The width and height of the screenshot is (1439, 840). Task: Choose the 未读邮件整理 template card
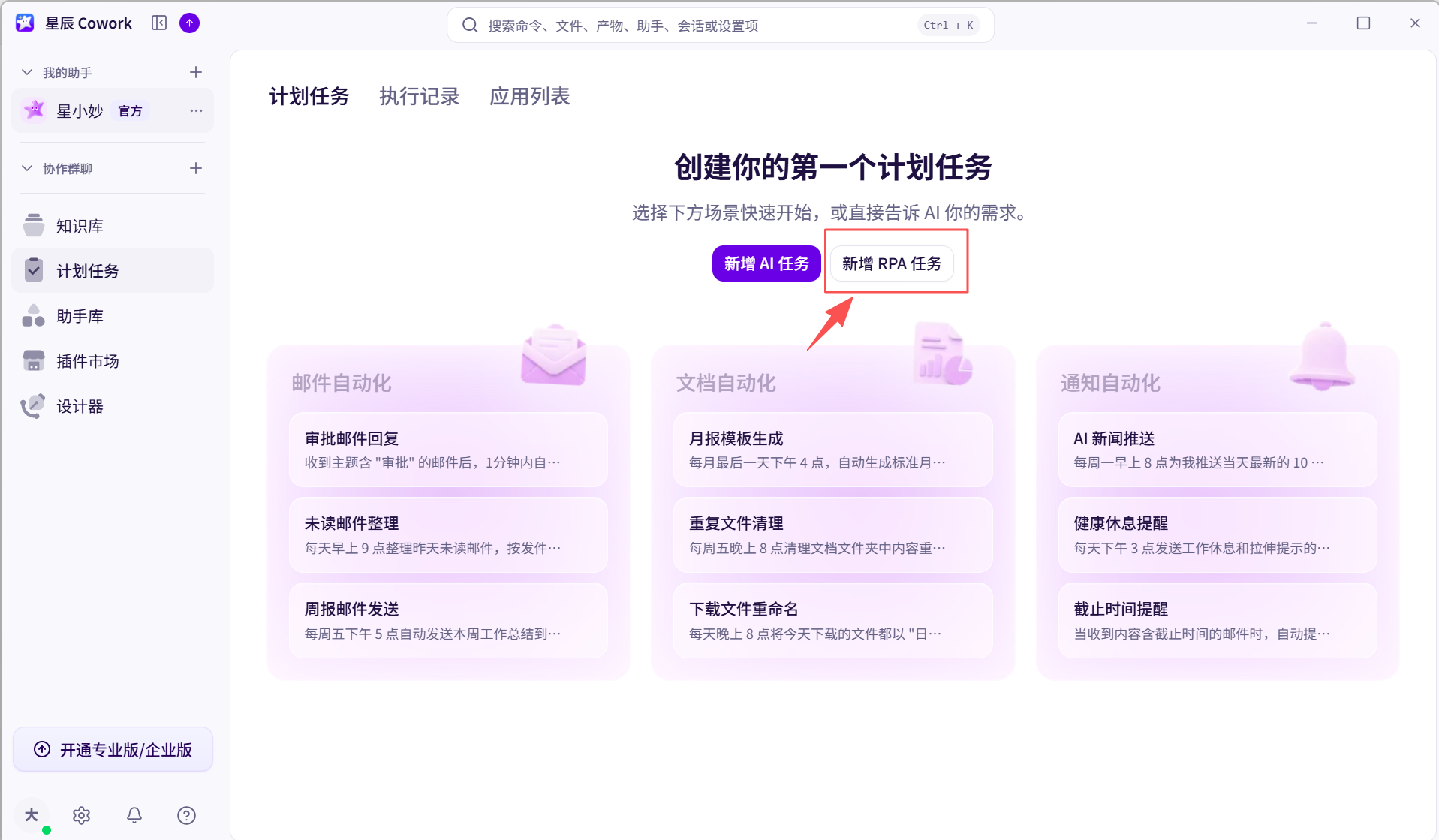(x=448, y=535)
